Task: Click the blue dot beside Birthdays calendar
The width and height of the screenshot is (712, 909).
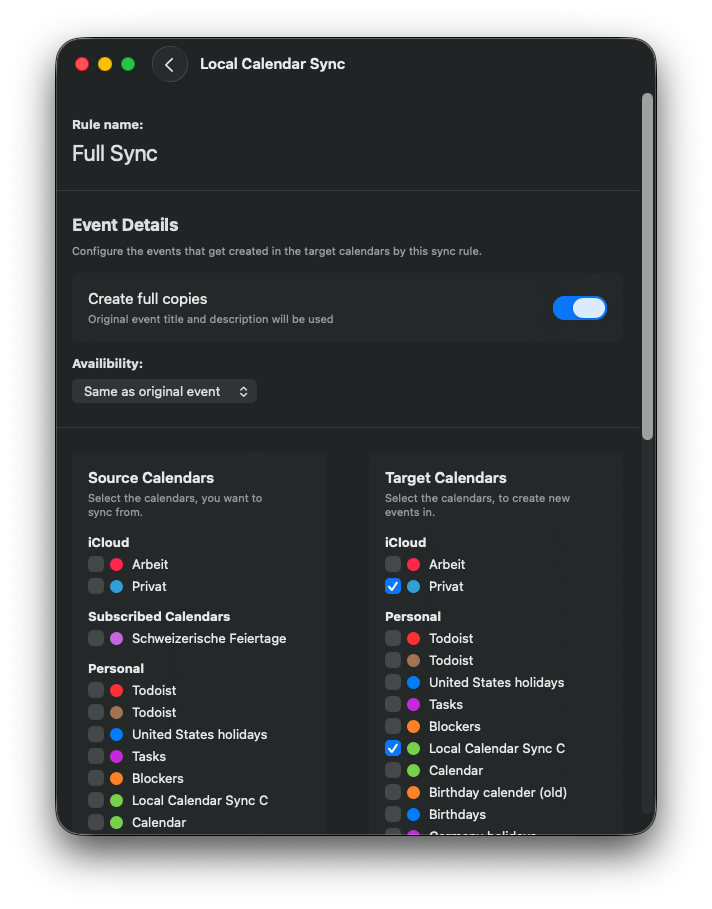Action: (414, 814)
